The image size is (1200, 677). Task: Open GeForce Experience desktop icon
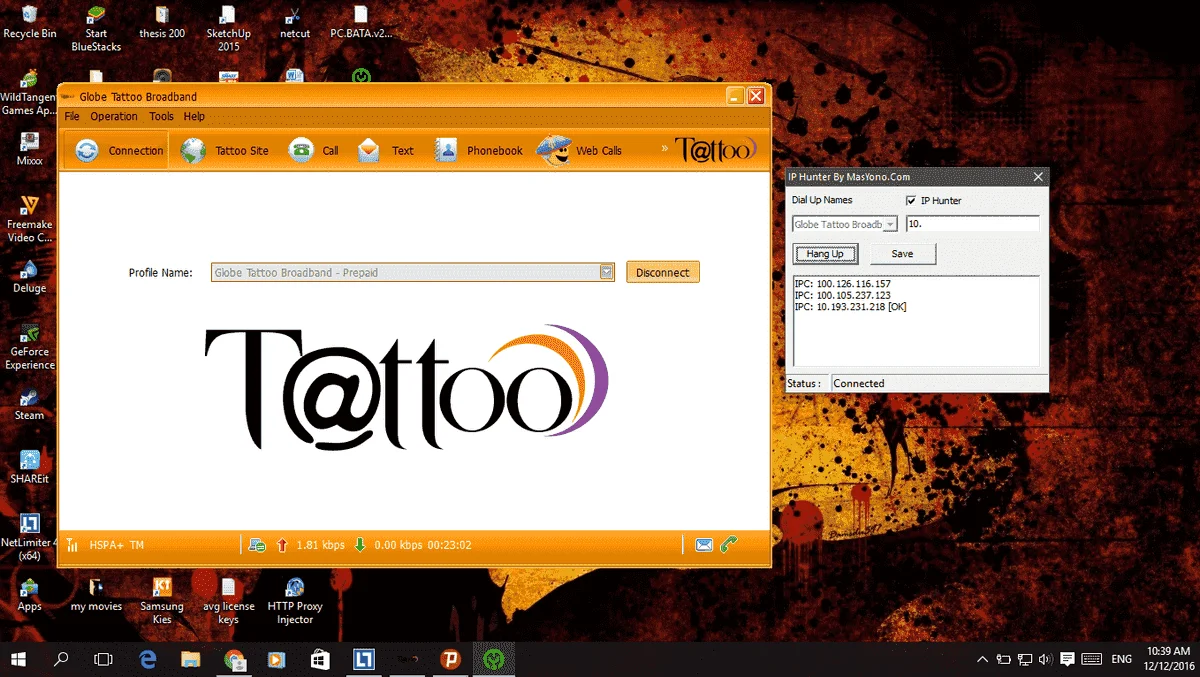30,346
